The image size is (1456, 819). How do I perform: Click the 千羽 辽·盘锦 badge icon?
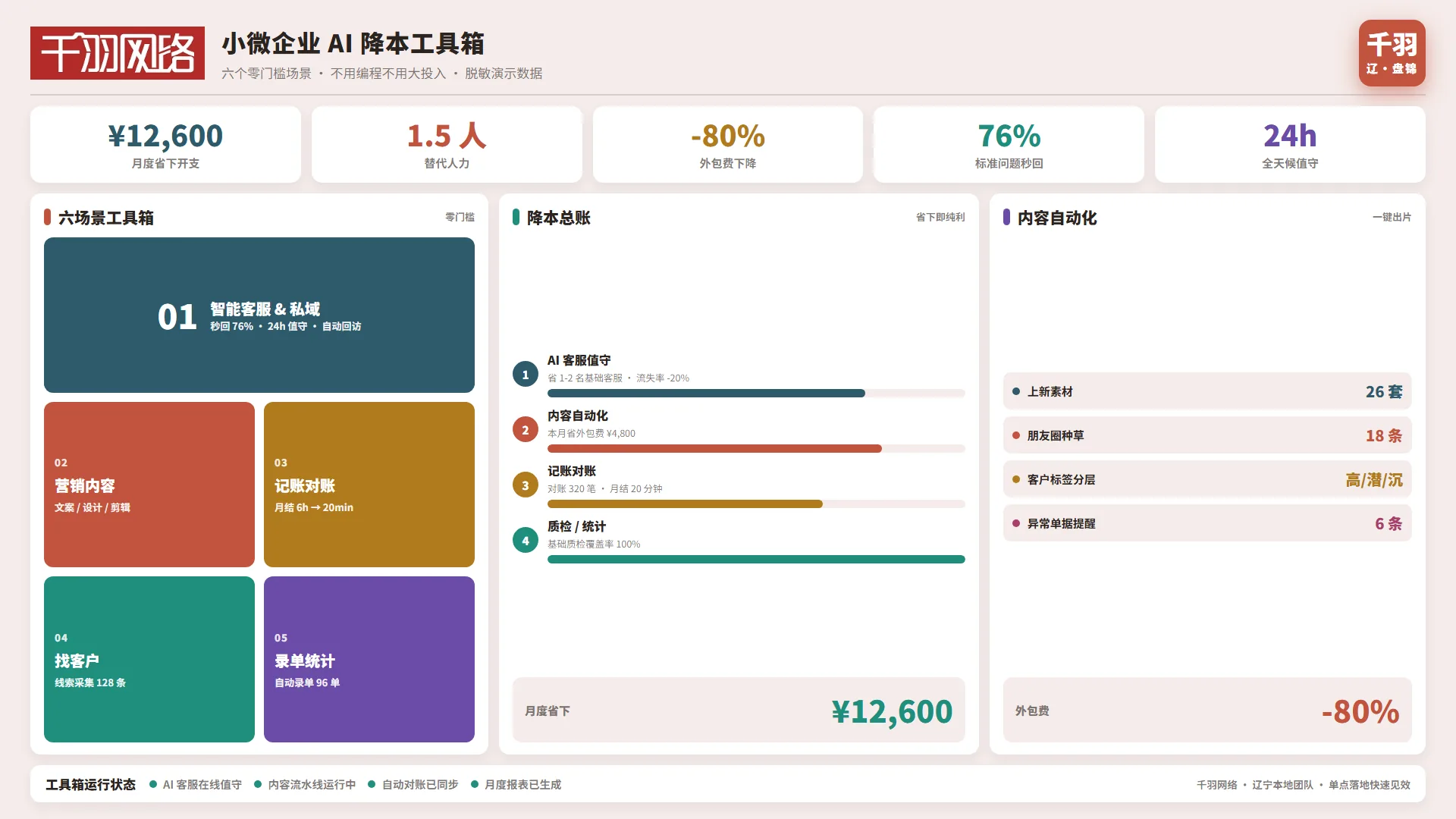(x=1392, y=53)
